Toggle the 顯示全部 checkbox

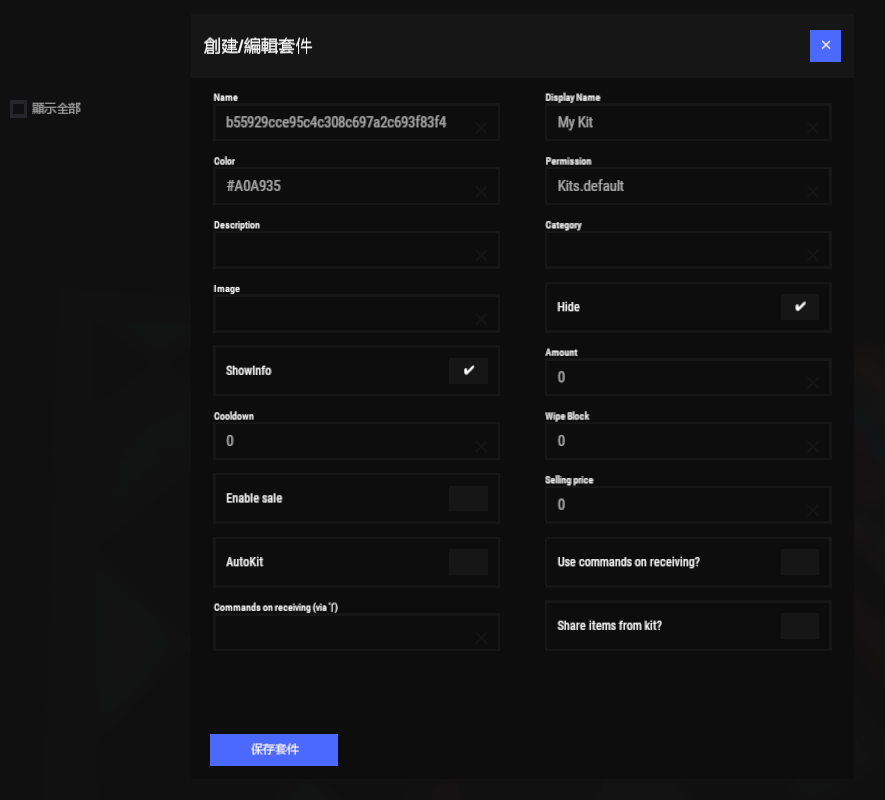[18, 109]
